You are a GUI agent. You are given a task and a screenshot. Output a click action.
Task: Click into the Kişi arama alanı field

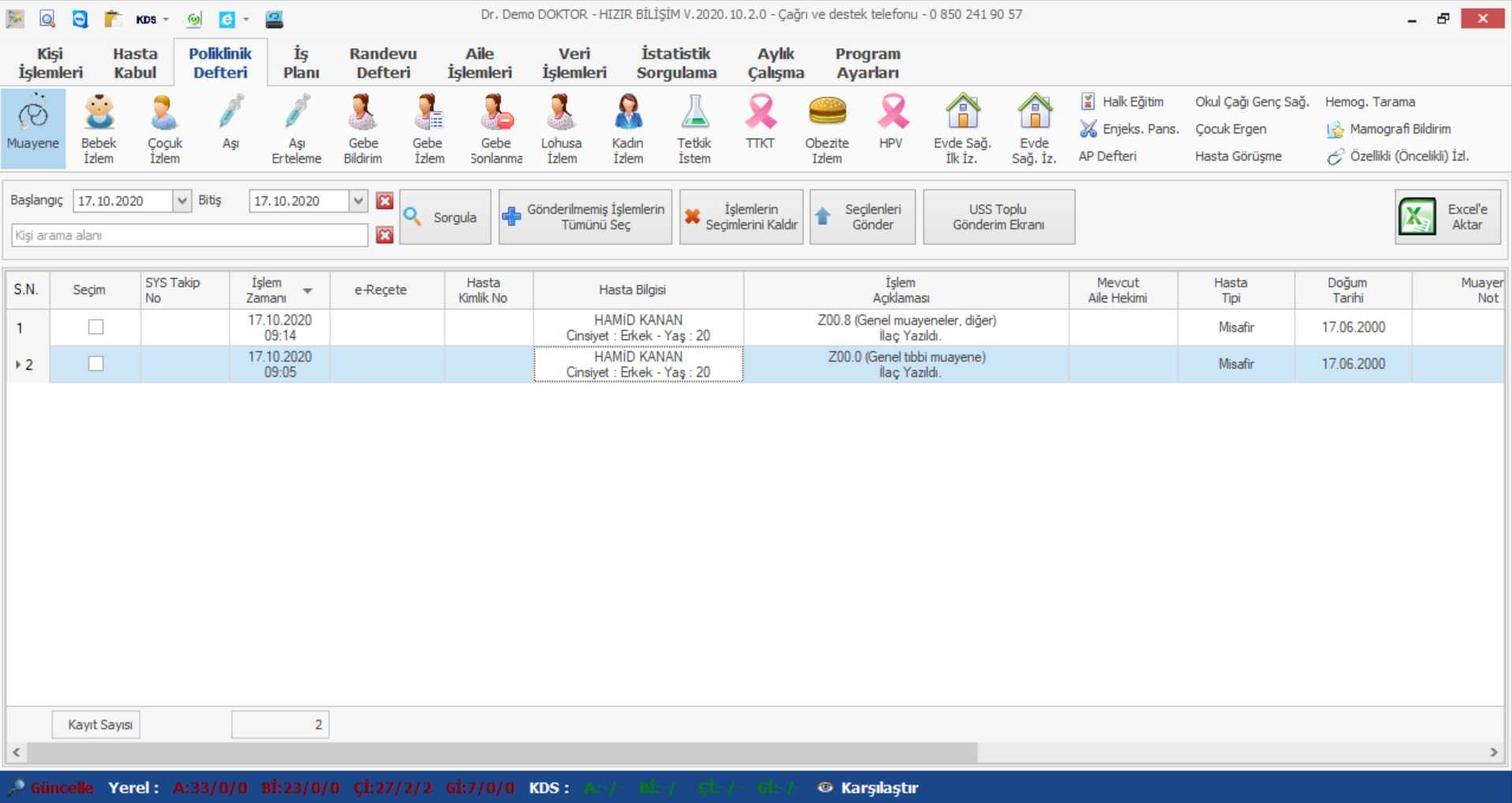[189, 235]
